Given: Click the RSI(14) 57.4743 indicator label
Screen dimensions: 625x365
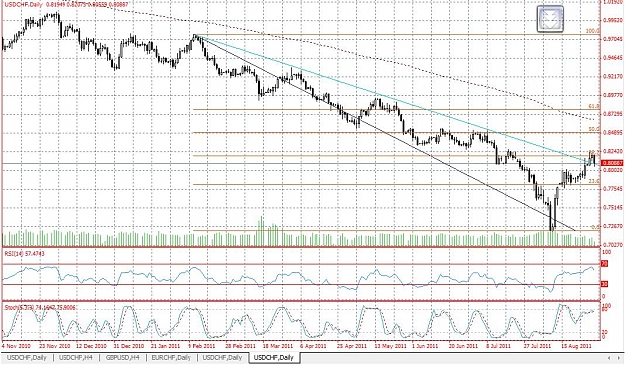Looking at the screenshot, I should coord(25,253).
